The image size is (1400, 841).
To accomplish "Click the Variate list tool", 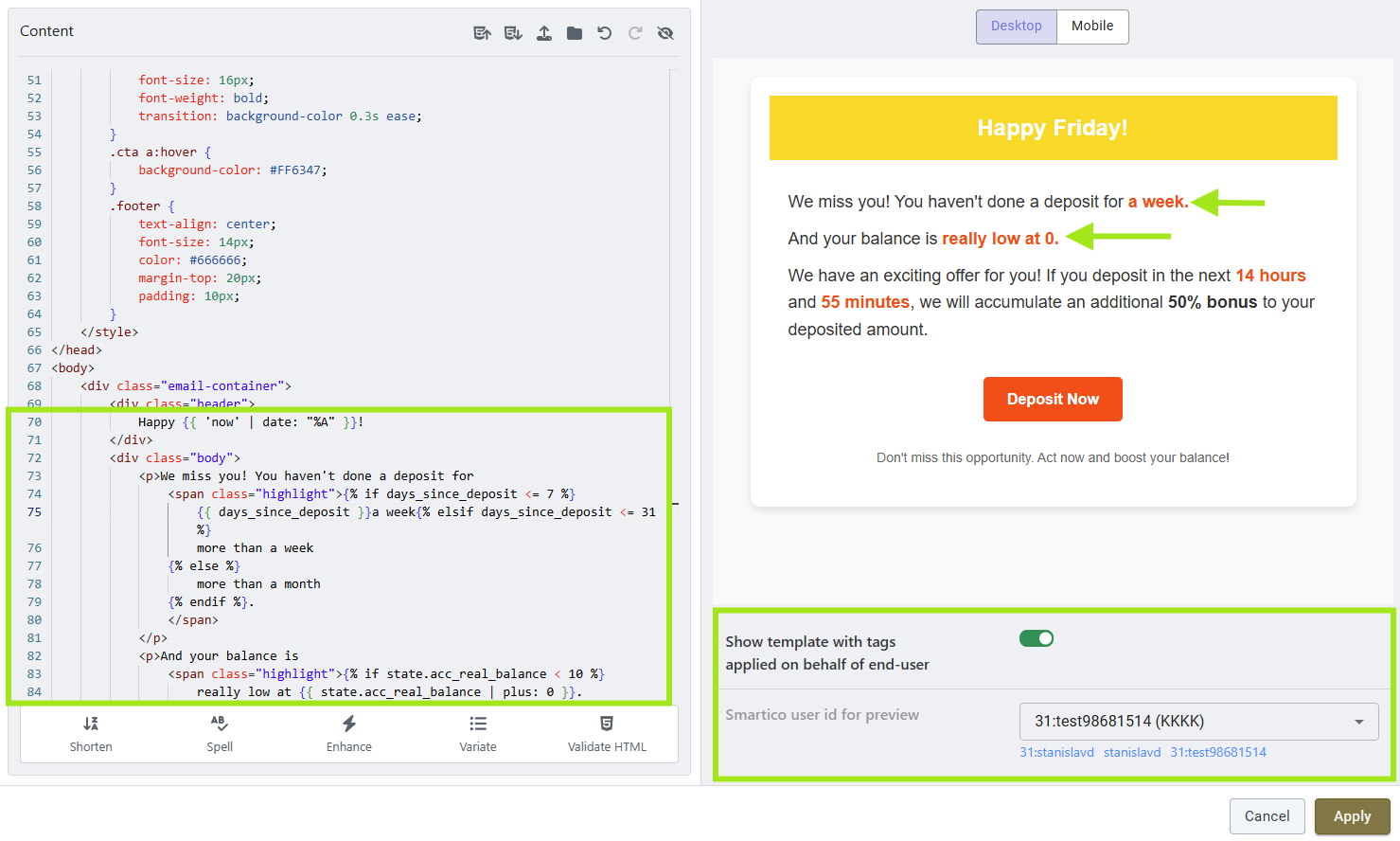I will click(x=478, y=734).
